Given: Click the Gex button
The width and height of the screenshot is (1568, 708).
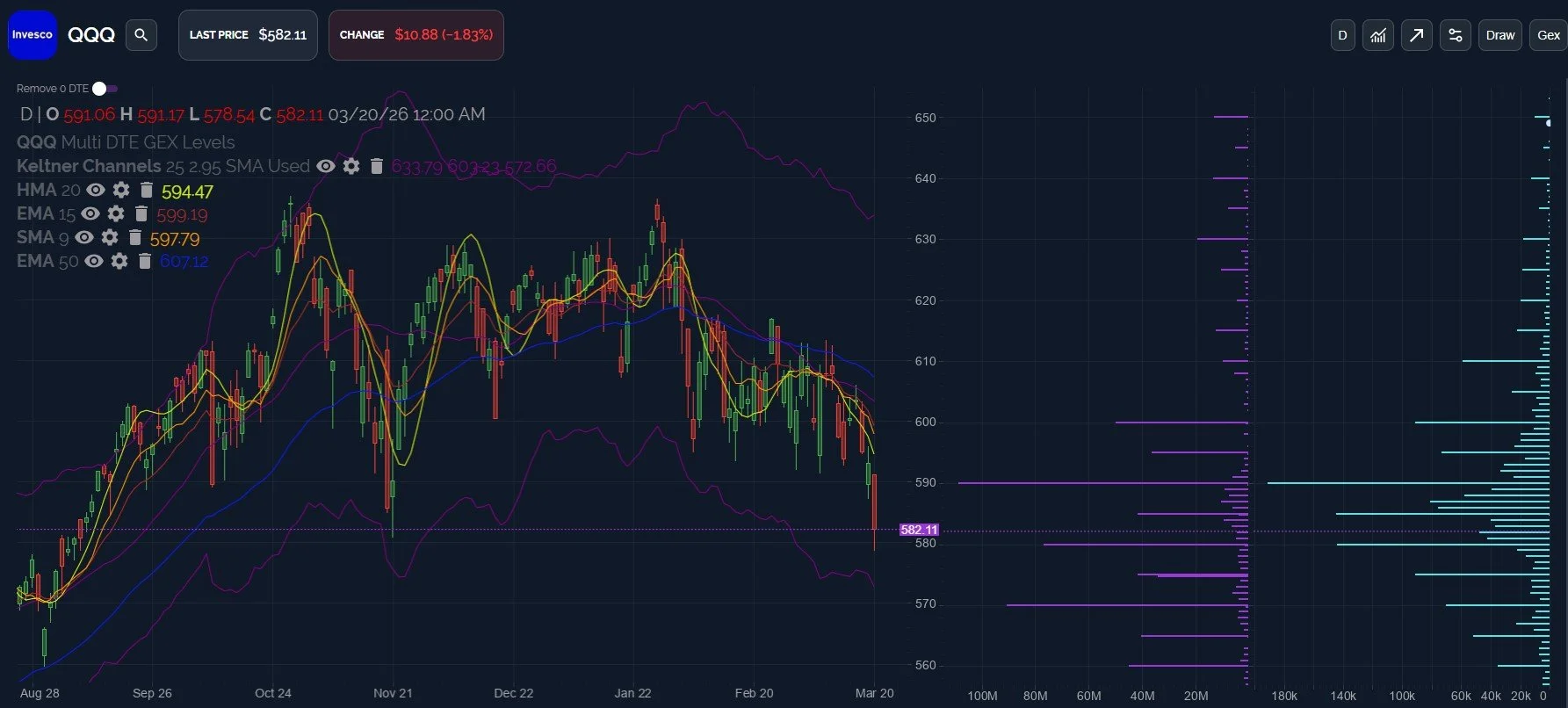Looking at the screenshot, I should click(x=1549, y=35).
